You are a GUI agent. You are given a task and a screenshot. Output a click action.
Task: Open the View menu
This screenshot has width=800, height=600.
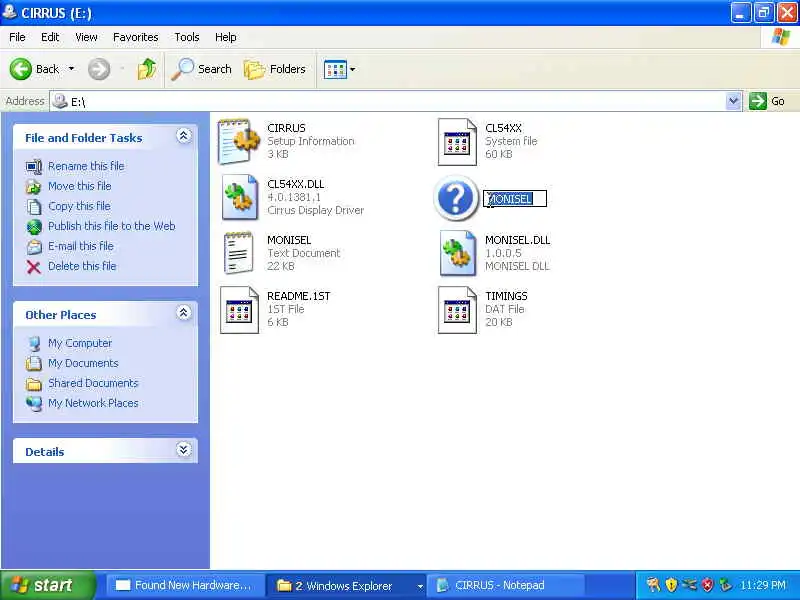click(x=86, y=37)
